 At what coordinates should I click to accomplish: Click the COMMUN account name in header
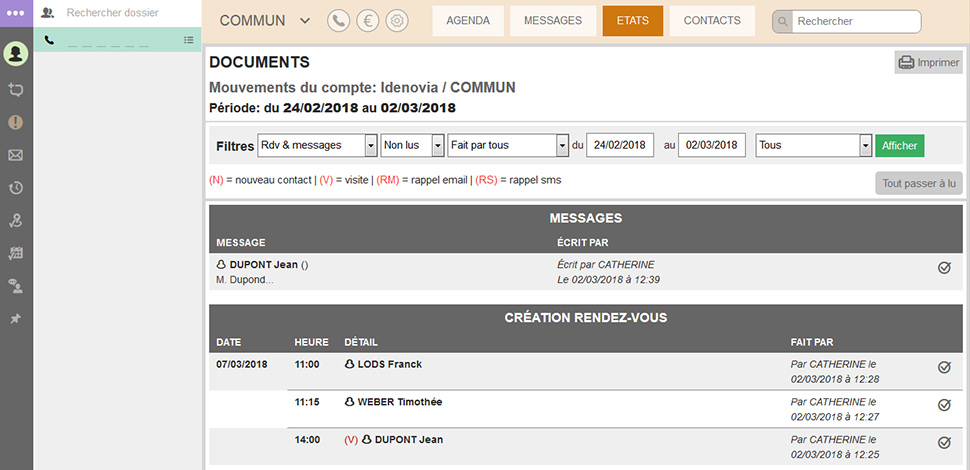point(252,21)
